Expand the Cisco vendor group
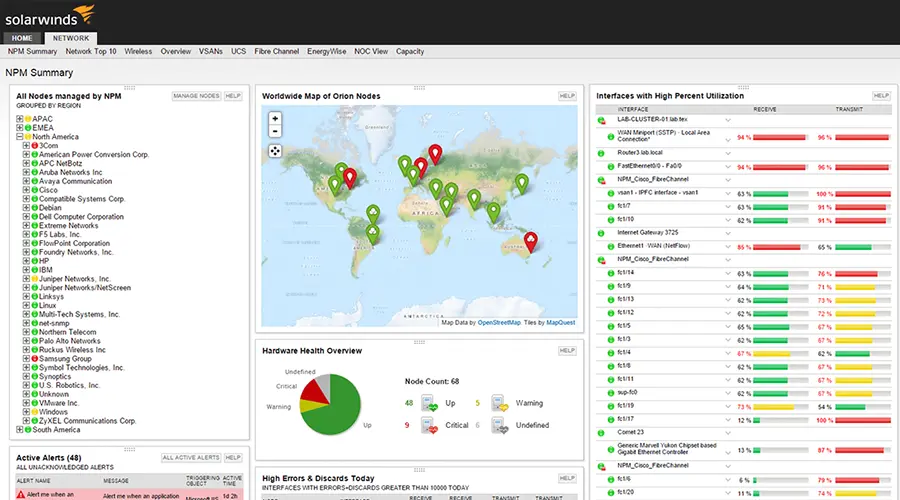Screen dimensions: 900x500 click(x=26, y=190)
